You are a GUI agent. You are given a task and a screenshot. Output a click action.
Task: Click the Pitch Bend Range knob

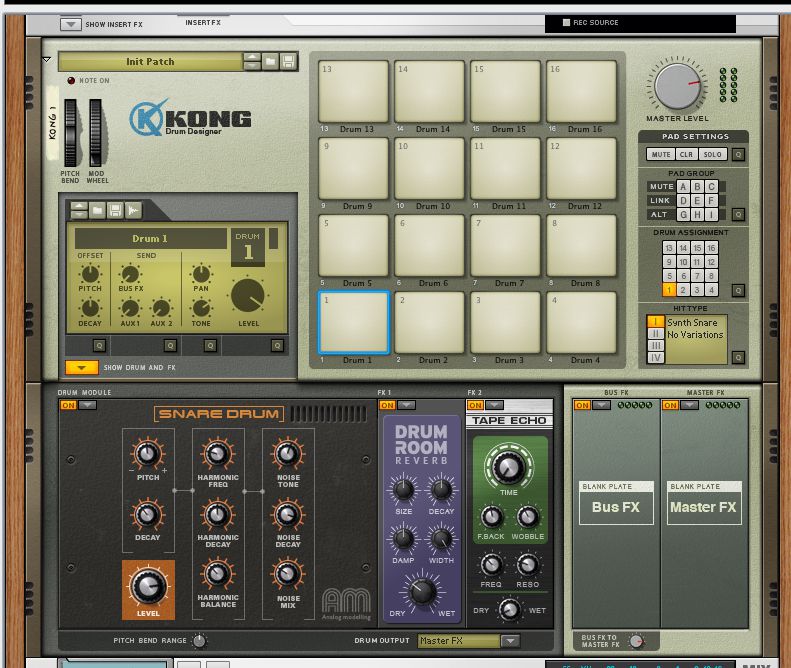200,641
